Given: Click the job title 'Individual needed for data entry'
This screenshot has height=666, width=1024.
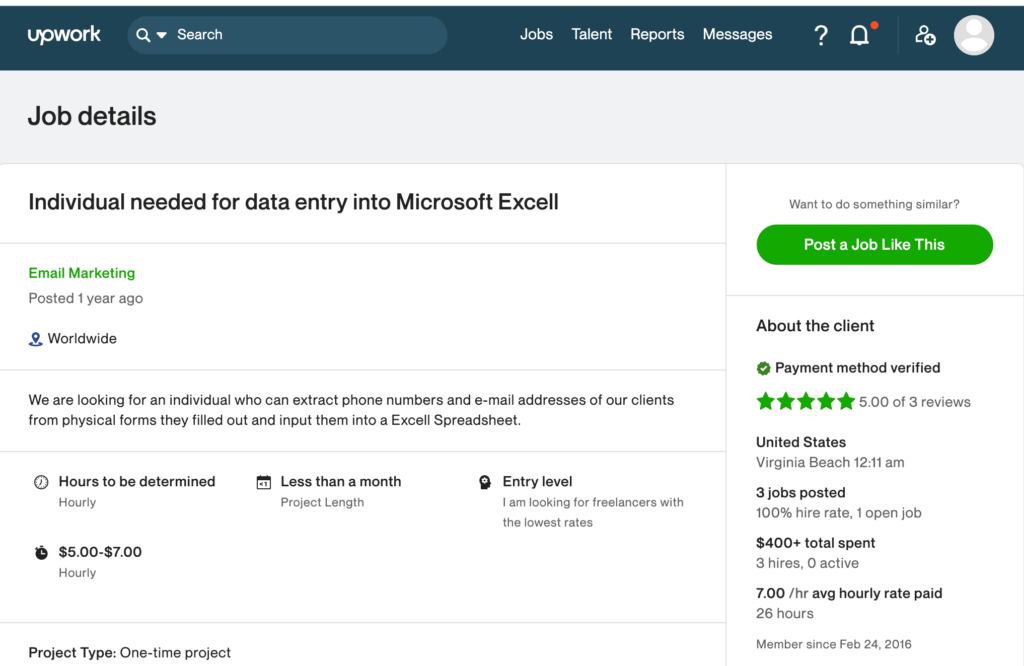Looking at the screenshot, I should [293, 202].
